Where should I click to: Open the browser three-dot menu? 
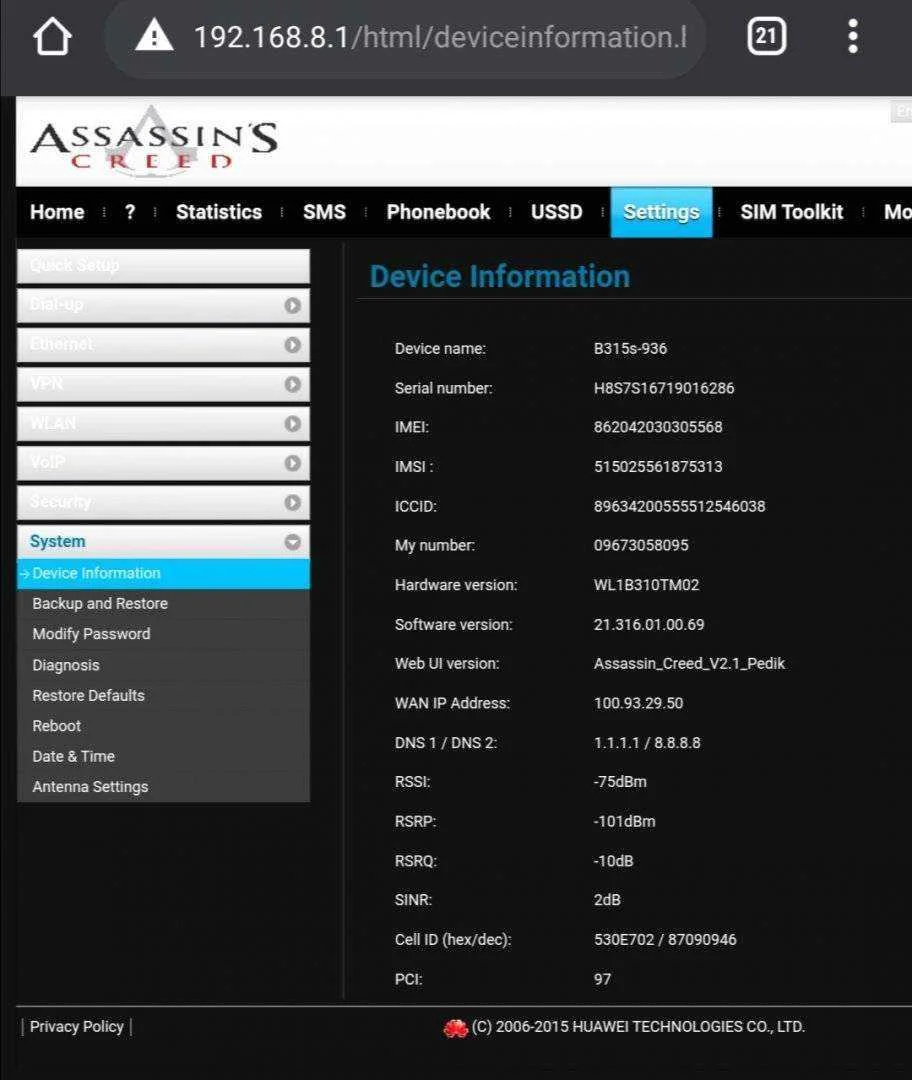(x=853, y=36)
